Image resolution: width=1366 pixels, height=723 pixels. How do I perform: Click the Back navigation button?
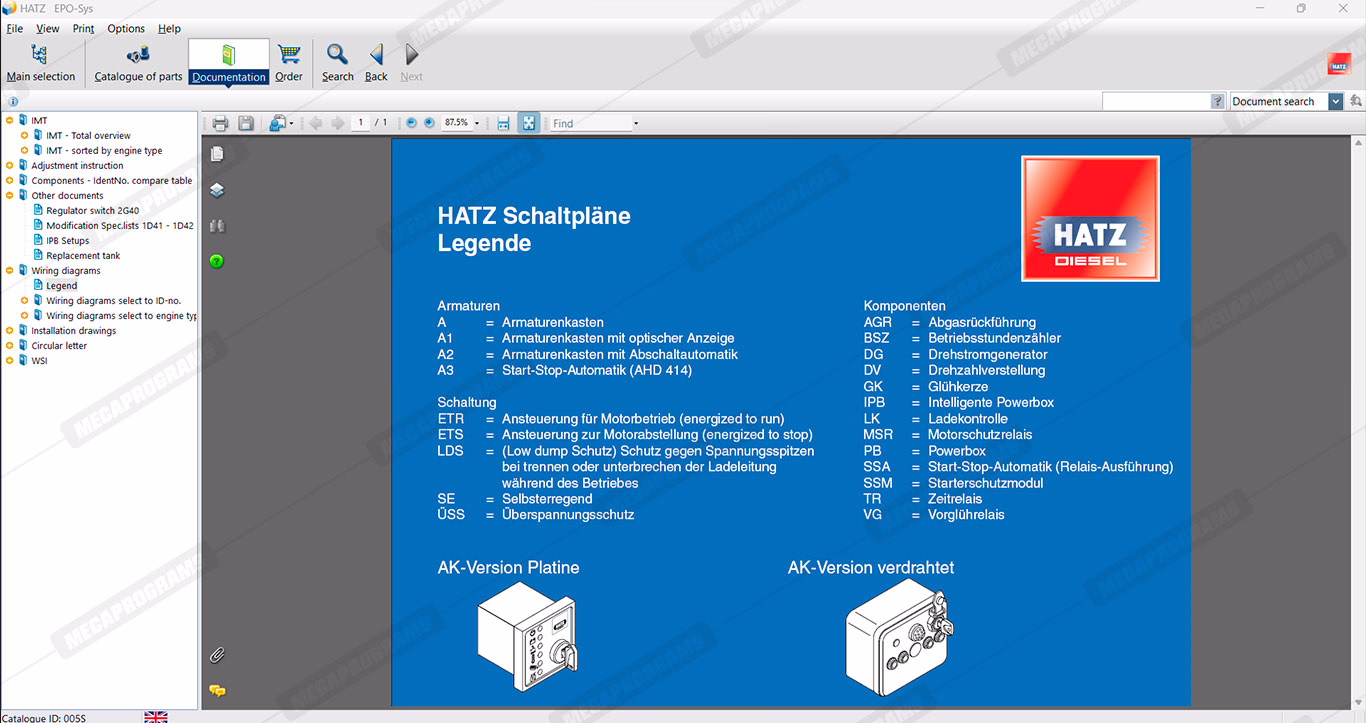pyautogui.click(x=376, y=62)
